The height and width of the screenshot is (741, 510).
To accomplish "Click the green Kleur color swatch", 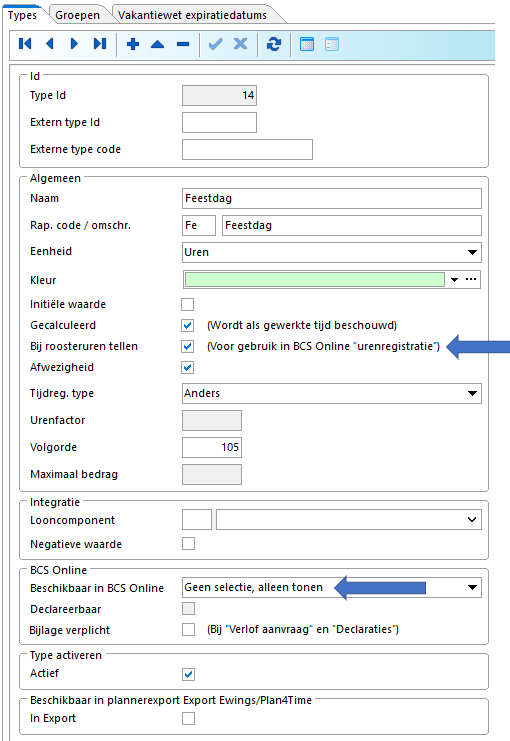I will click(315, 279).
